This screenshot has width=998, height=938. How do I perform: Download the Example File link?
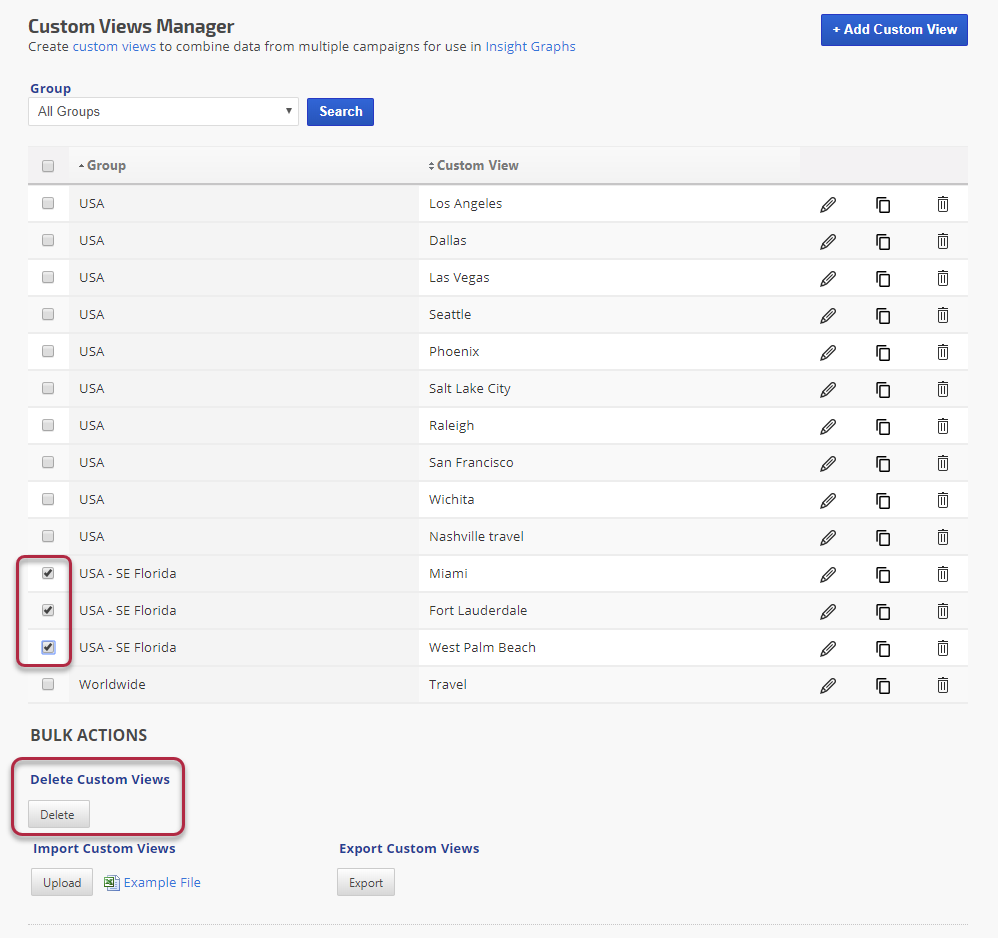coord(161,883)
